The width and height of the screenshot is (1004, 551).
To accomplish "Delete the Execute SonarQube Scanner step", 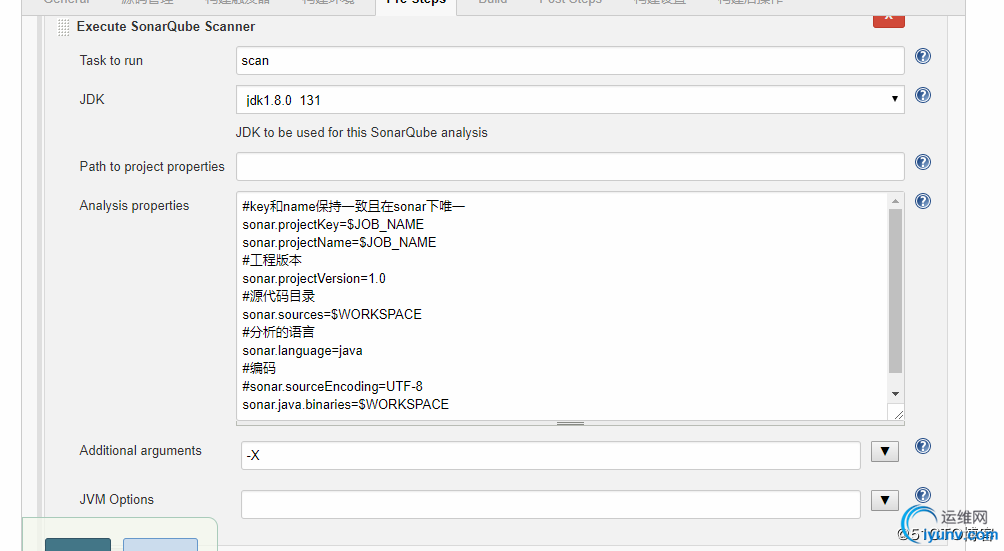I will 889,19.
